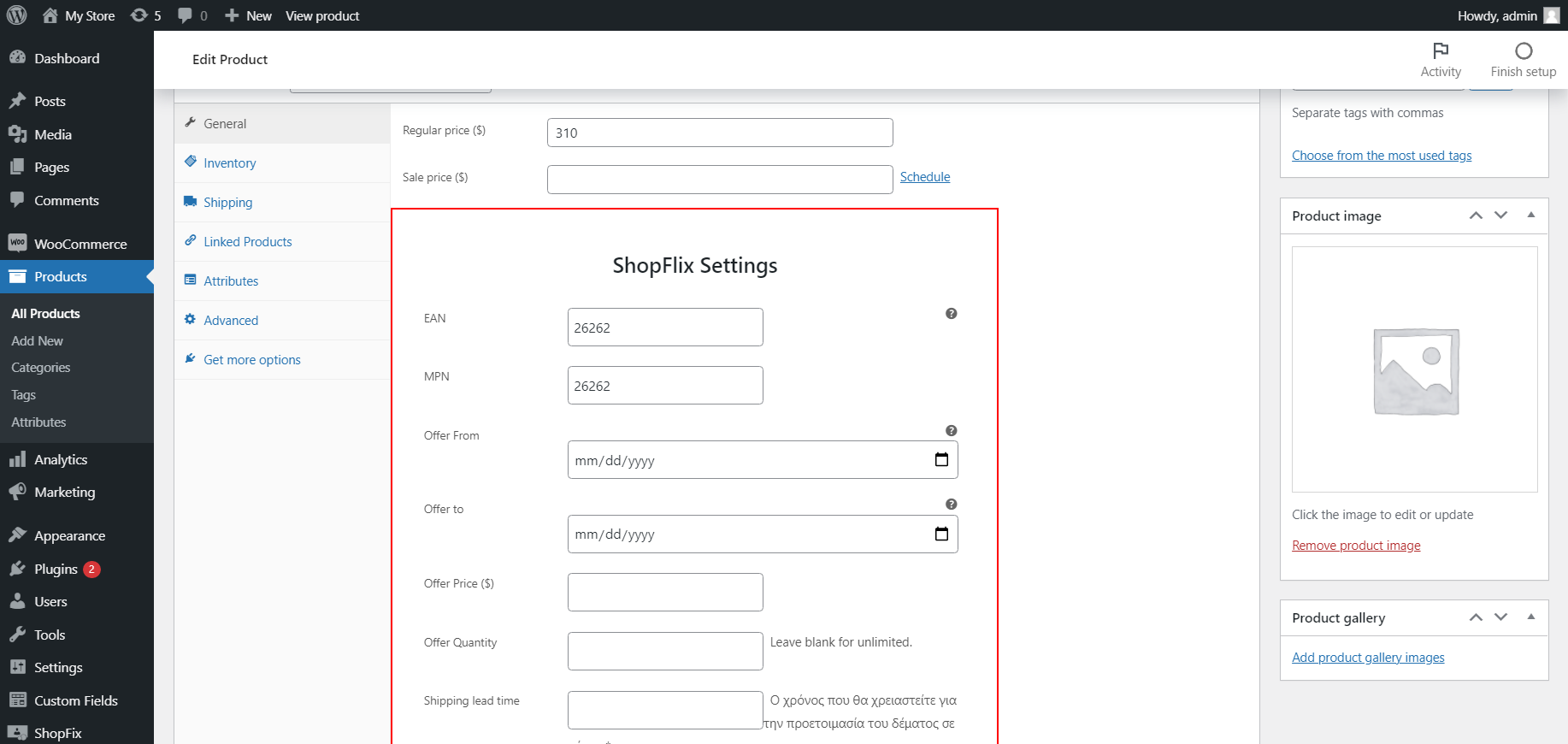Open Media library menu
The width and height of the screenshot is (1568, 744).
[77, 134]
